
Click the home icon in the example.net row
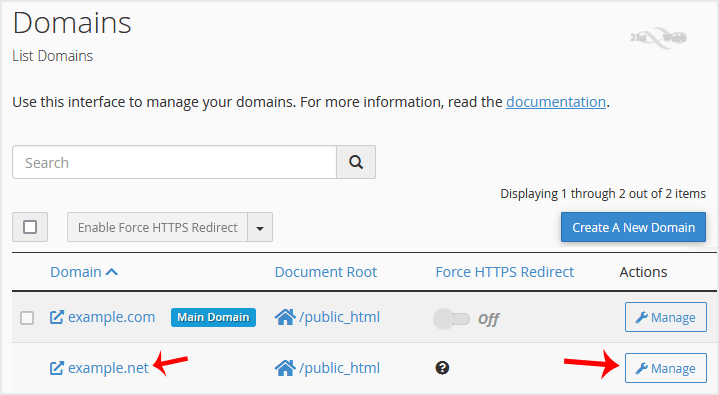(x=285, y=368)
